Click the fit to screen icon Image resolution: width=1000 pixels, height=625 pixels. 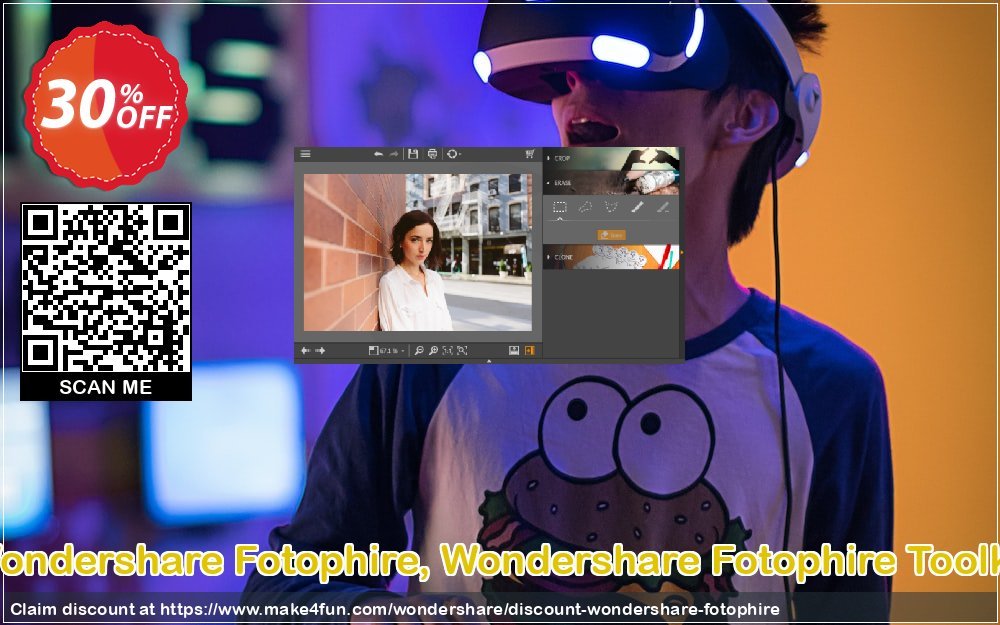click(x=462, y=350)
